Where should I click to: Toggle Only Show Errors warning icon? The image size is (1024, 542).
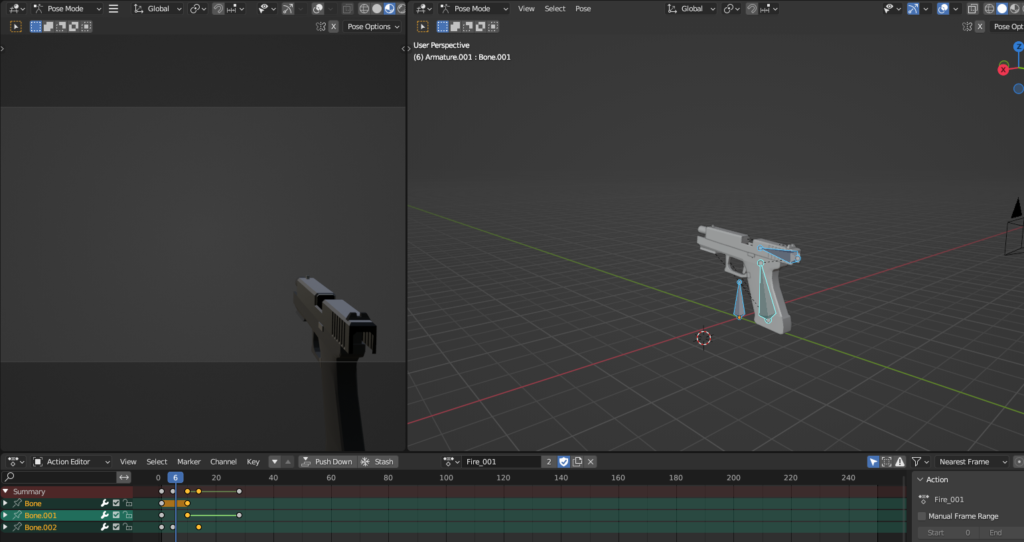pyautogui.click(x=899, y=462)
